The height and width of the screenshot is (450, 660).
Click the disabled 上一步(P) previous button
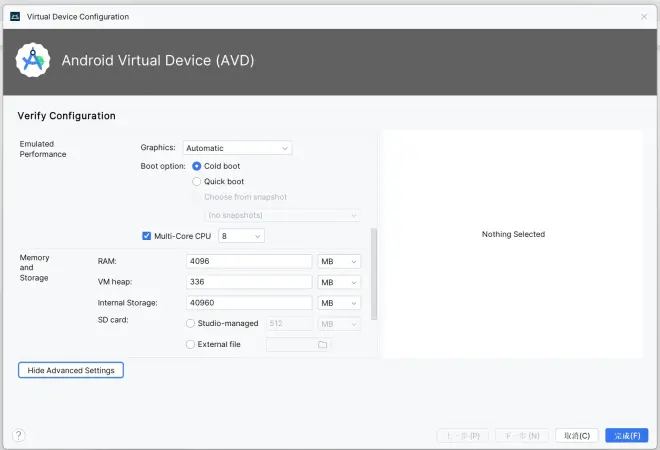coord(463,435)
